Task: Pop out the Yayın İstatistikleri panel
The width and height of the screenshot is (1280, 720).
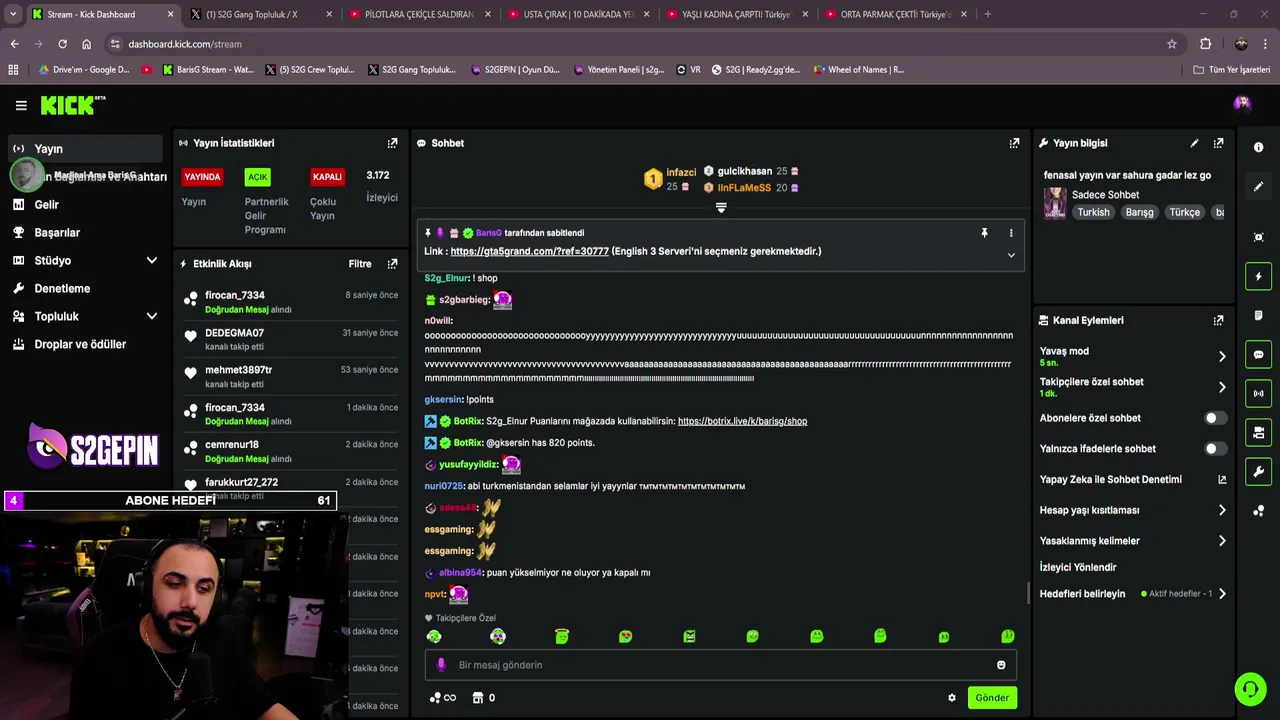Action: pos(392,143)
